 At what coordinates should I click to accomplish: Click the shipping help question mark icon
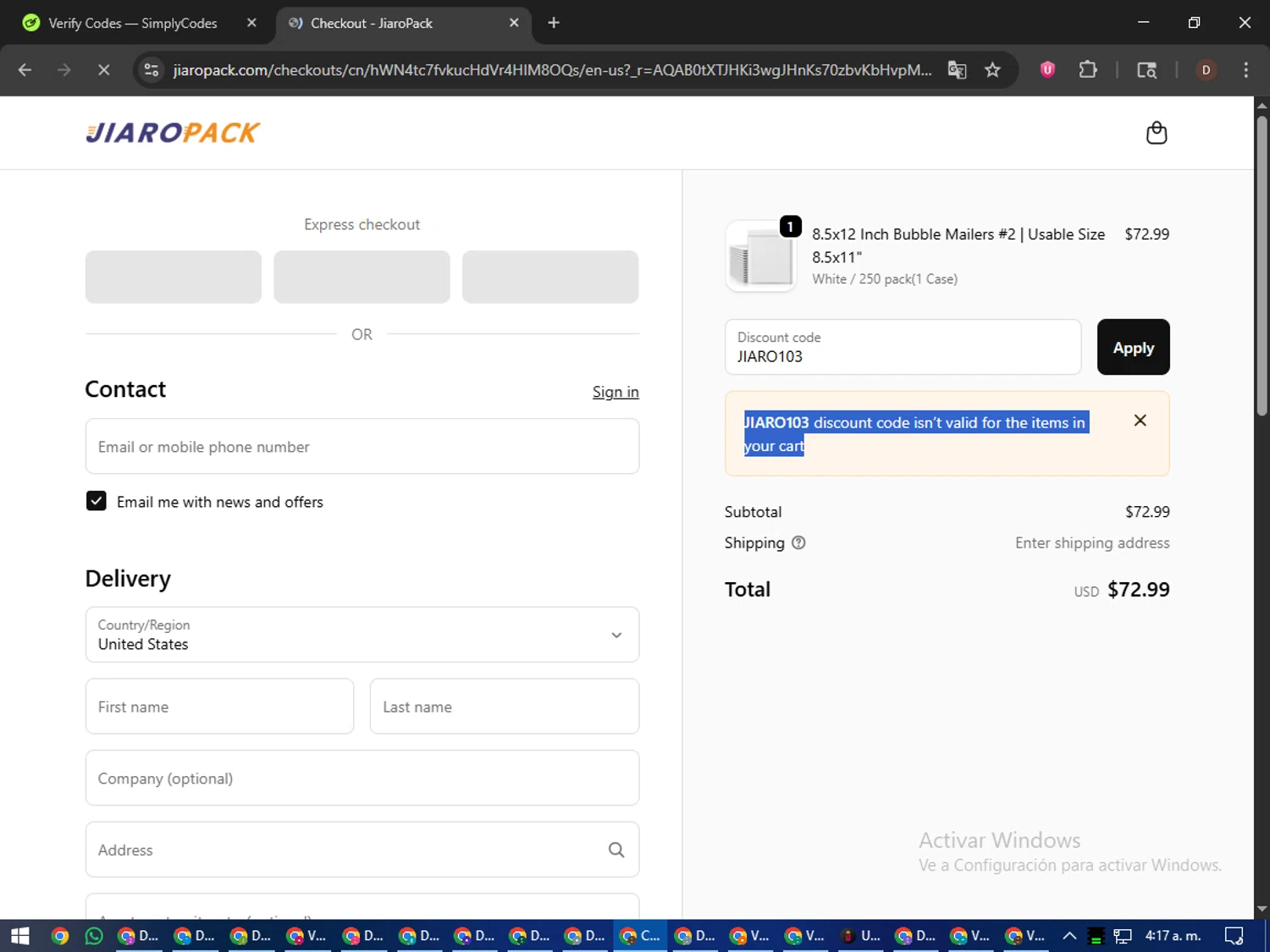pos(798,543)
